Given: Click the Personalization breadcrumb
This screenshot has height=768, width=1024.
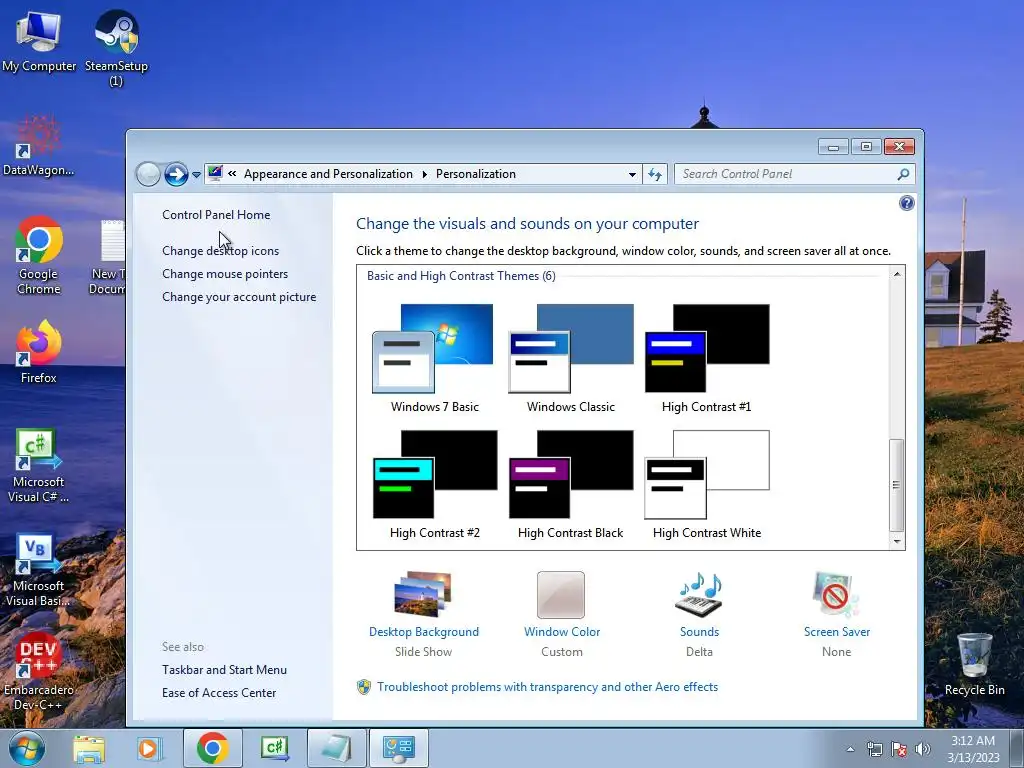Looking at the screenshot, I should [475, 174].
